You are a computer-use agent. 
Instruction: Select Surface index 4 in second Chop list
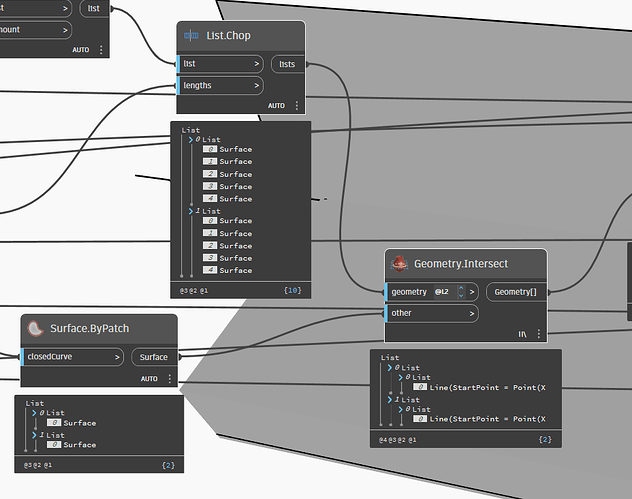(227, 270)
